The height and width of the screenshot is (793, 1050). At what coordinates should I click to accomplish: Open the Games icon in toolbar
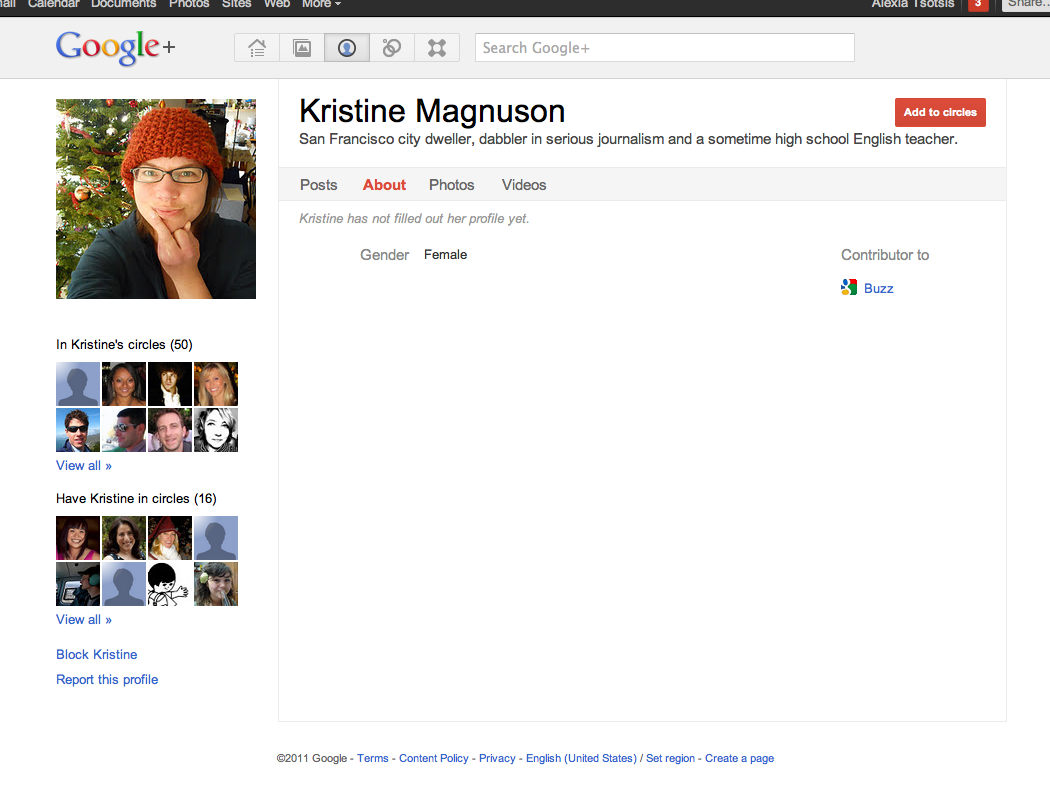pyautogui.click(x=437, y=48)
